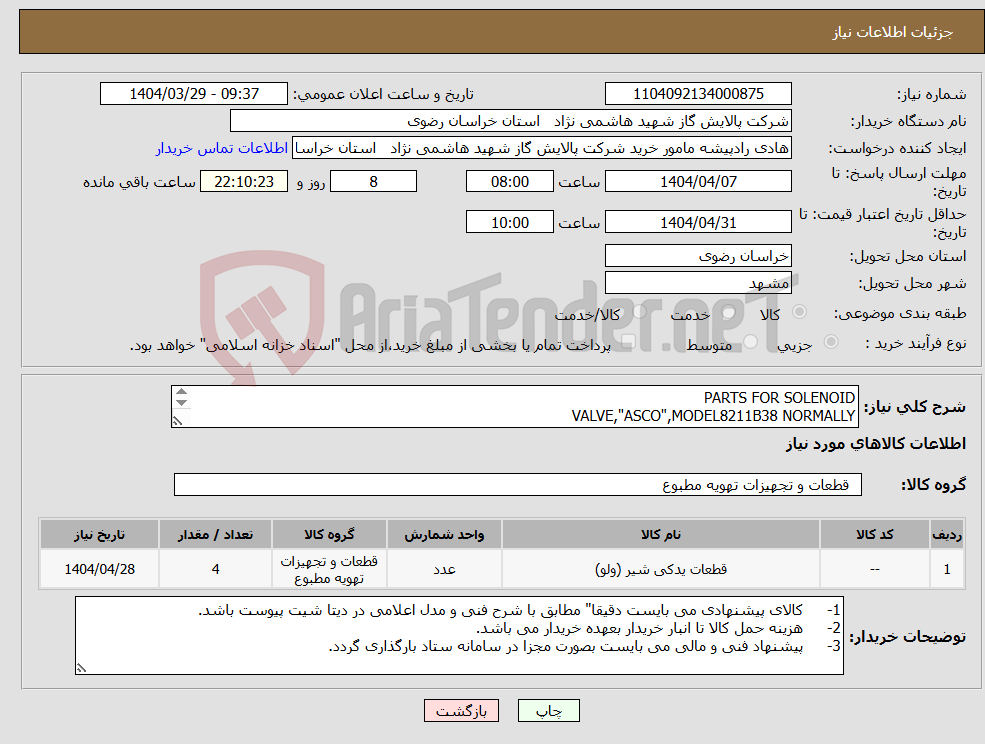The width and height of the screenshot is (985, 744).
Task: Click the بازگشت (back) button
Action: click(x=461, y=711)
